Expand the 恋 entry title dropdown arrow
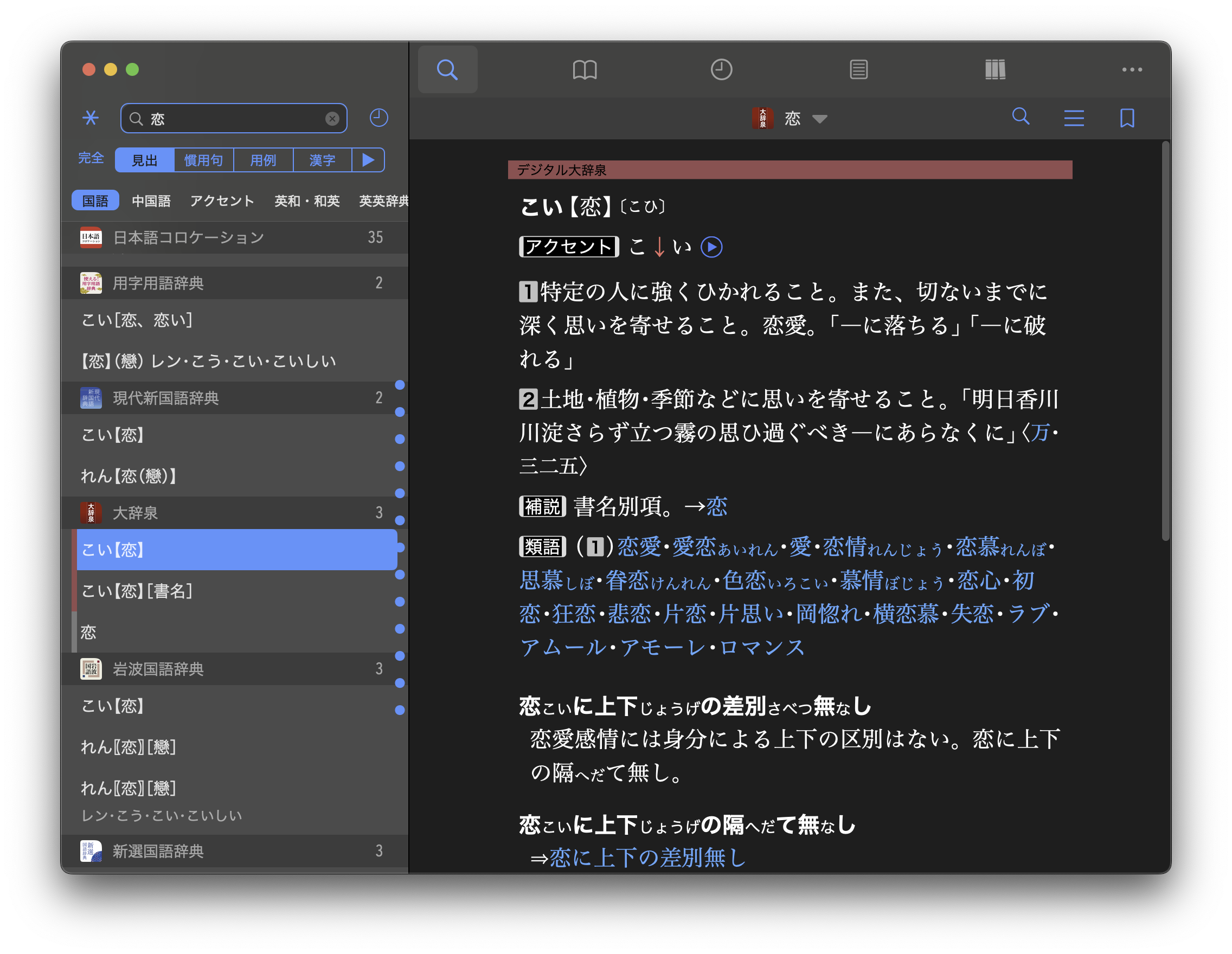Viewport: 1232px width, 954px height. (x=820, y=118)
